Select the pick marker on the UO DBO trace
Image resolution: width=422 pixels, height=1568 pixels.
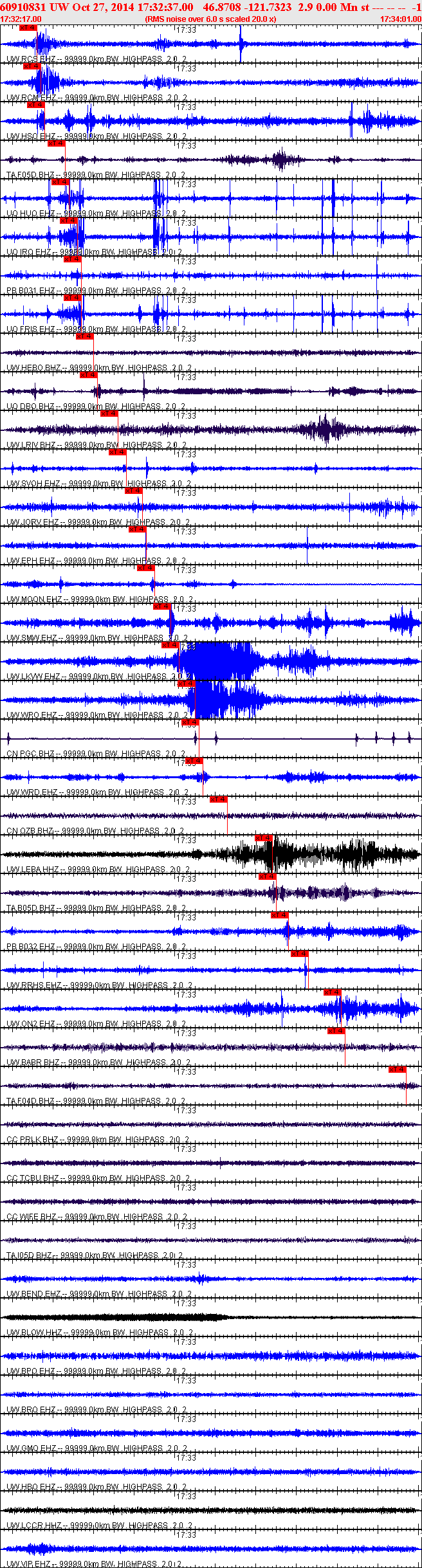coord(89,375)
